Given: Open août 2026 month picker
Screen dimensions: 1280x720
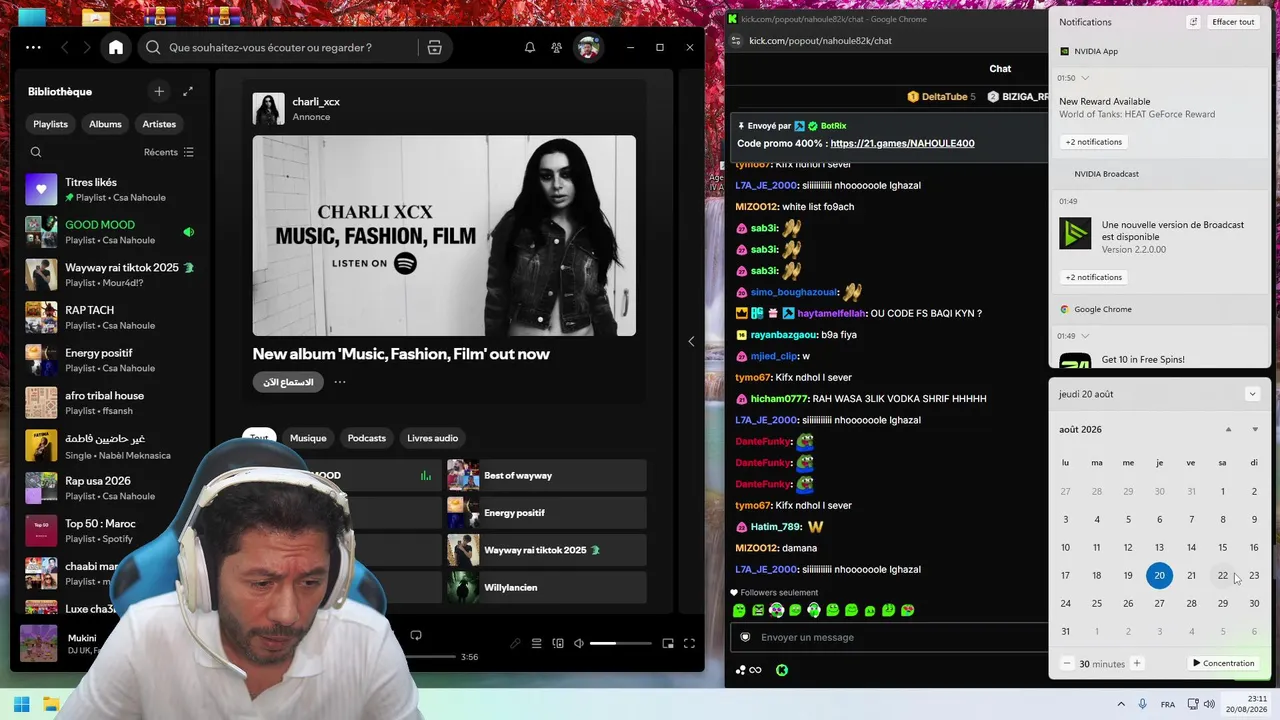Looking at the screenshot, I should 1080,429.
